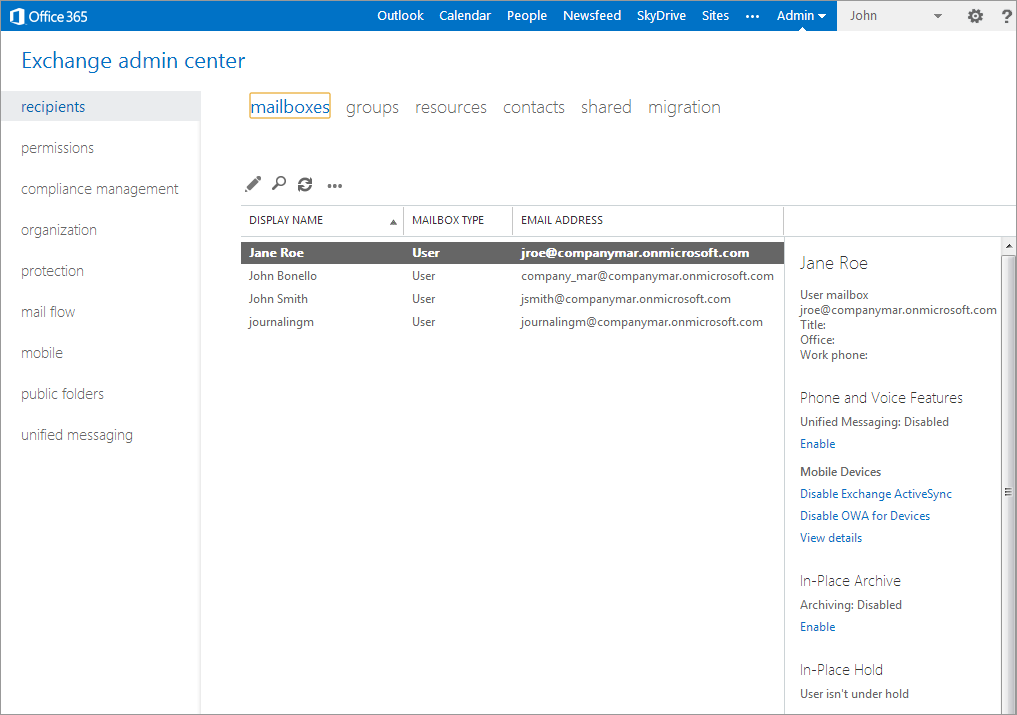Enable Unified Messaging for Jane Roe
Image resolution: width=1017 pixels, height=715 pixels.
[817, 443]
